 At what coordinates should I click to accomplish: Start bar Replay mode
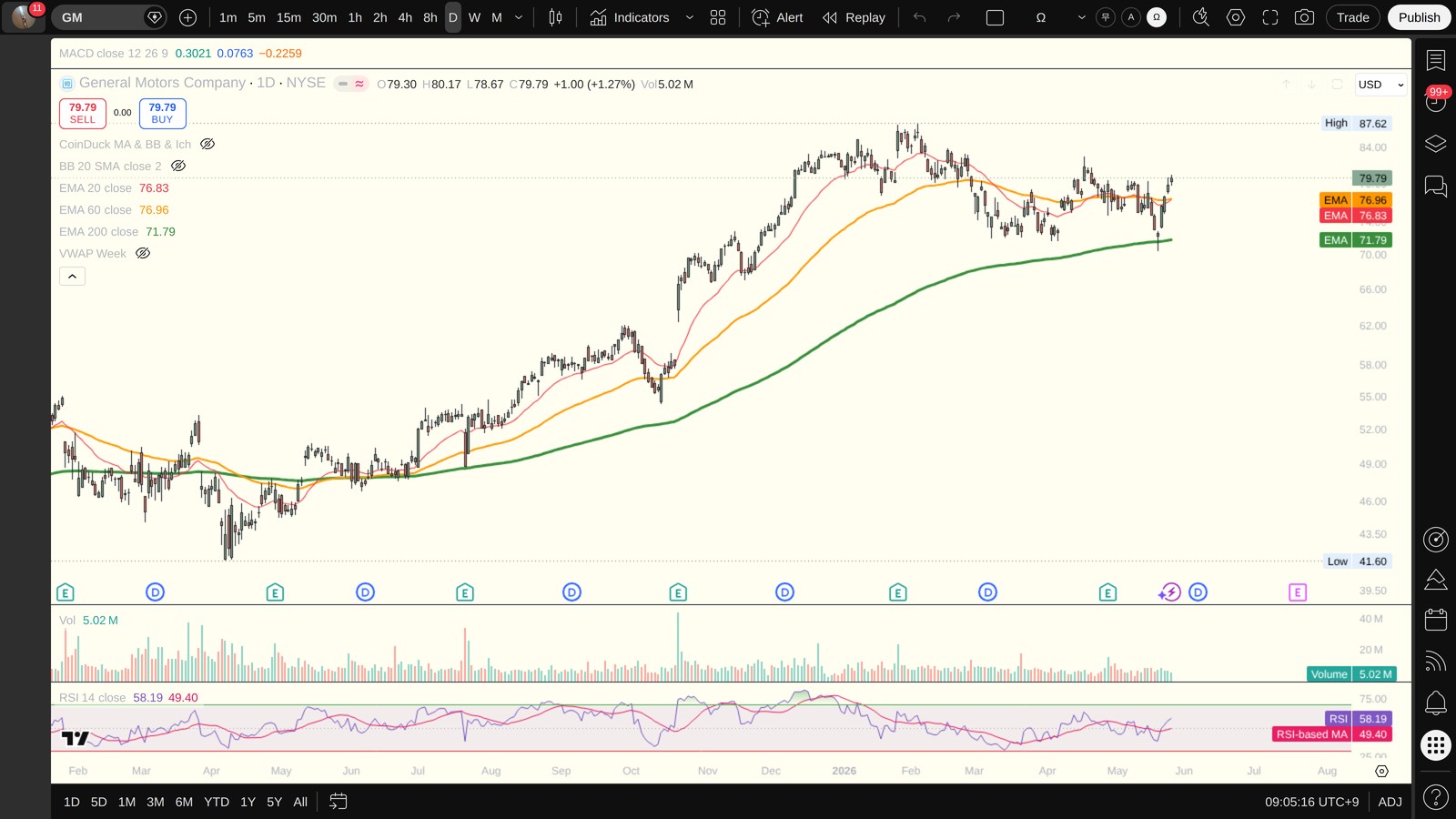coord(854,17)
